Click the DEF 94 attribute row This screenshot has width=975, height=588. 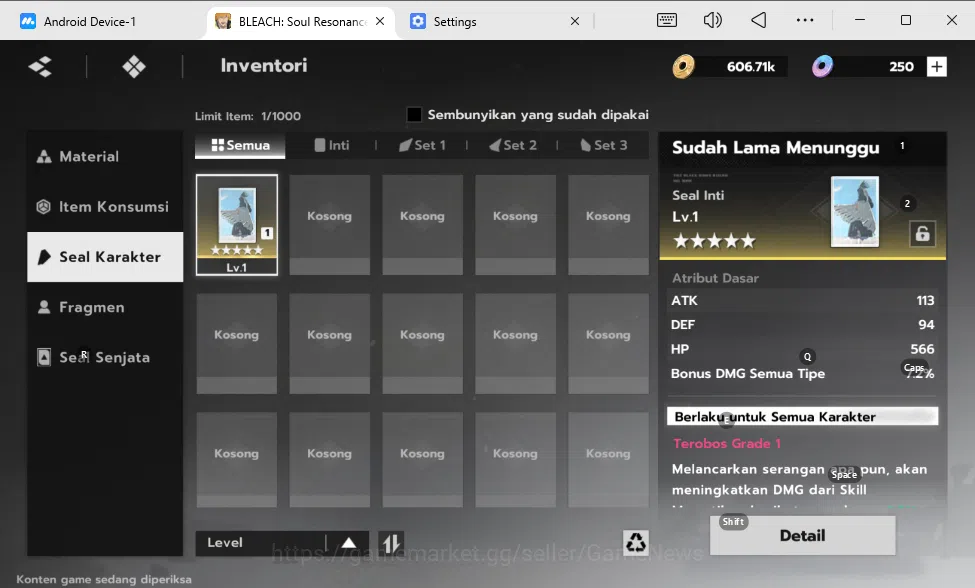(x=802, y=324)
